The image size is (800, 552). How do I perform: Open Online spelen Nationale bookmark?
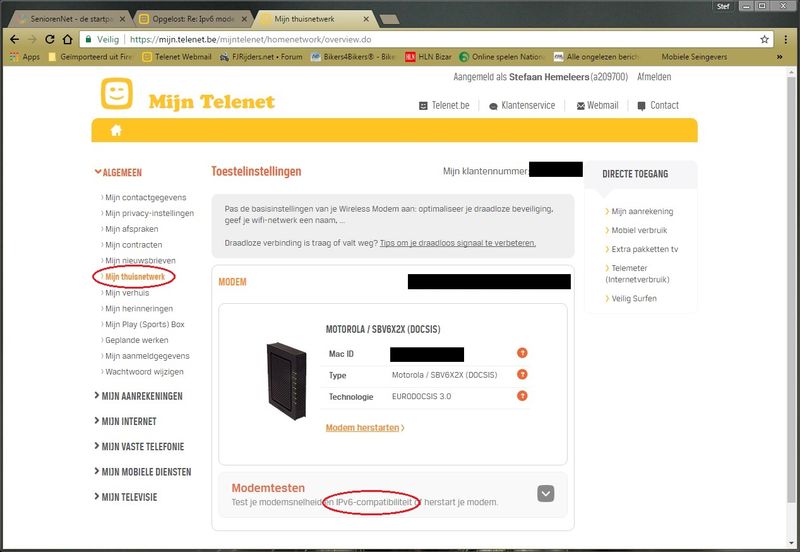502,57
